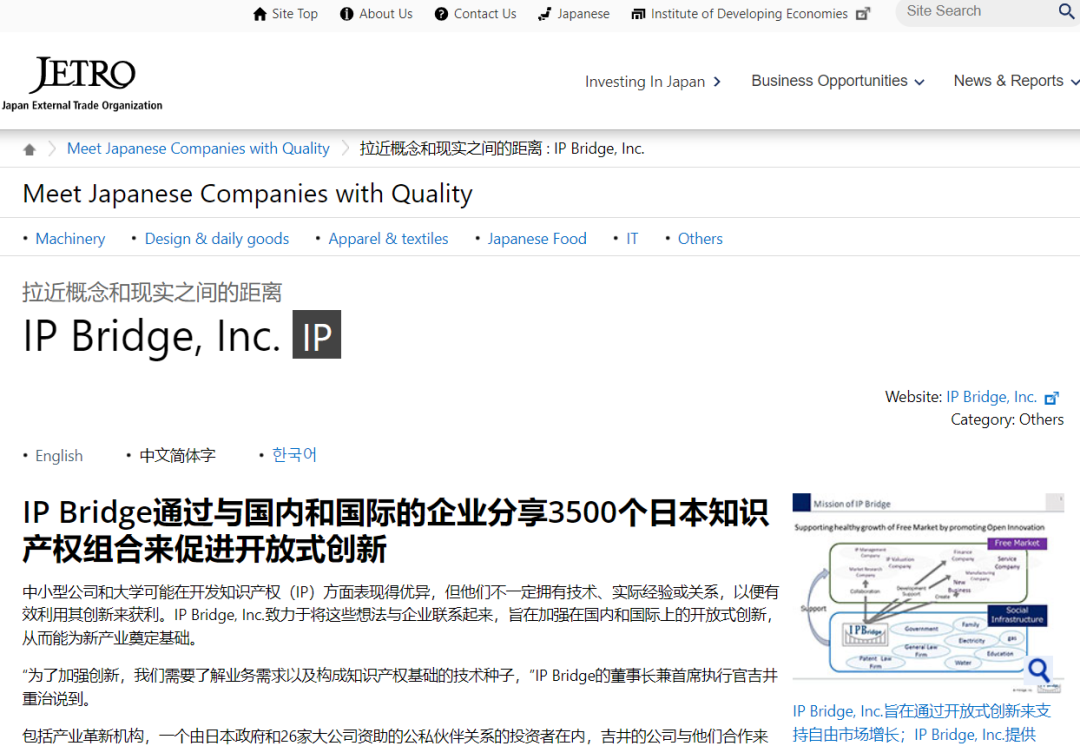This screenshot has width=1080, height=746.
Task: Click the Category: Others text
Action: point(1007,419)
